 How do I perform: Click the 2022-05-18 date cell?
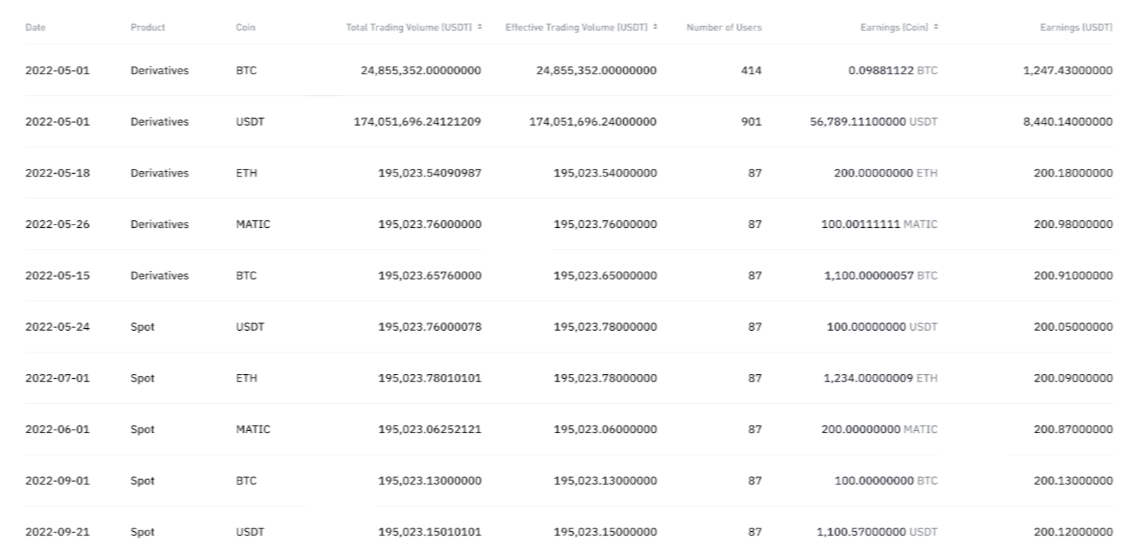pyautogui.click(x=57, y=173)
